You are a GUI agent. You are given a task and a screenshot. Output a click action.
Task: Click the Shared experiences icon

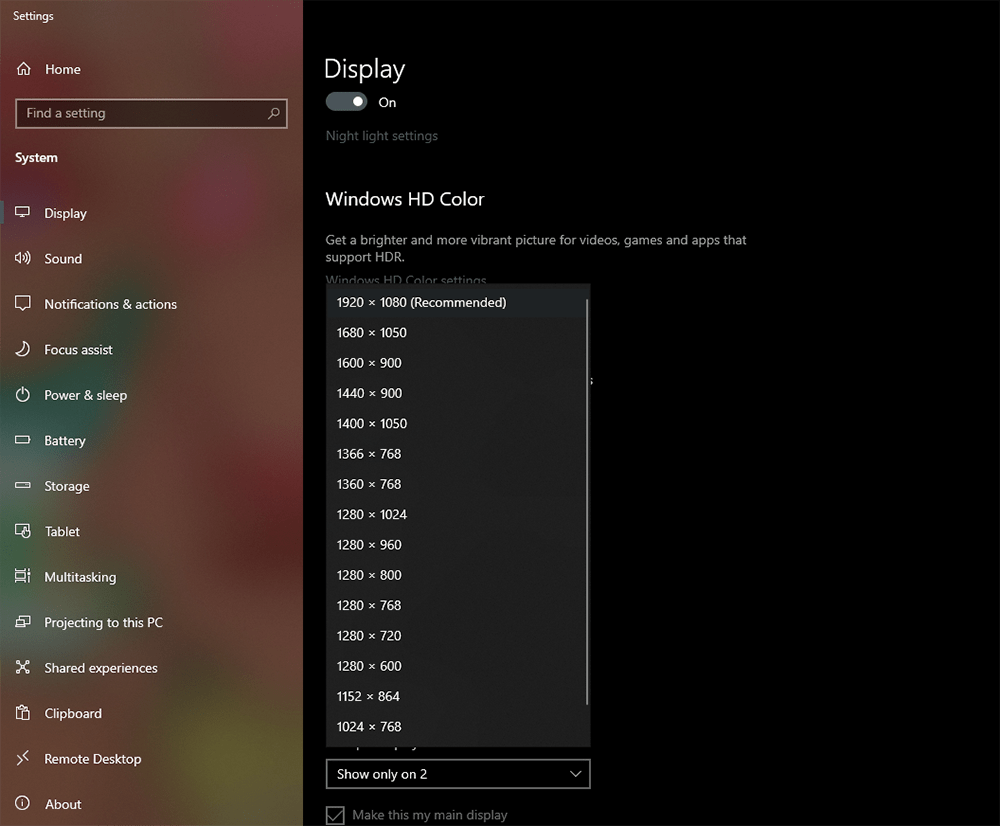pyautogui.click(x=22, y=667)
